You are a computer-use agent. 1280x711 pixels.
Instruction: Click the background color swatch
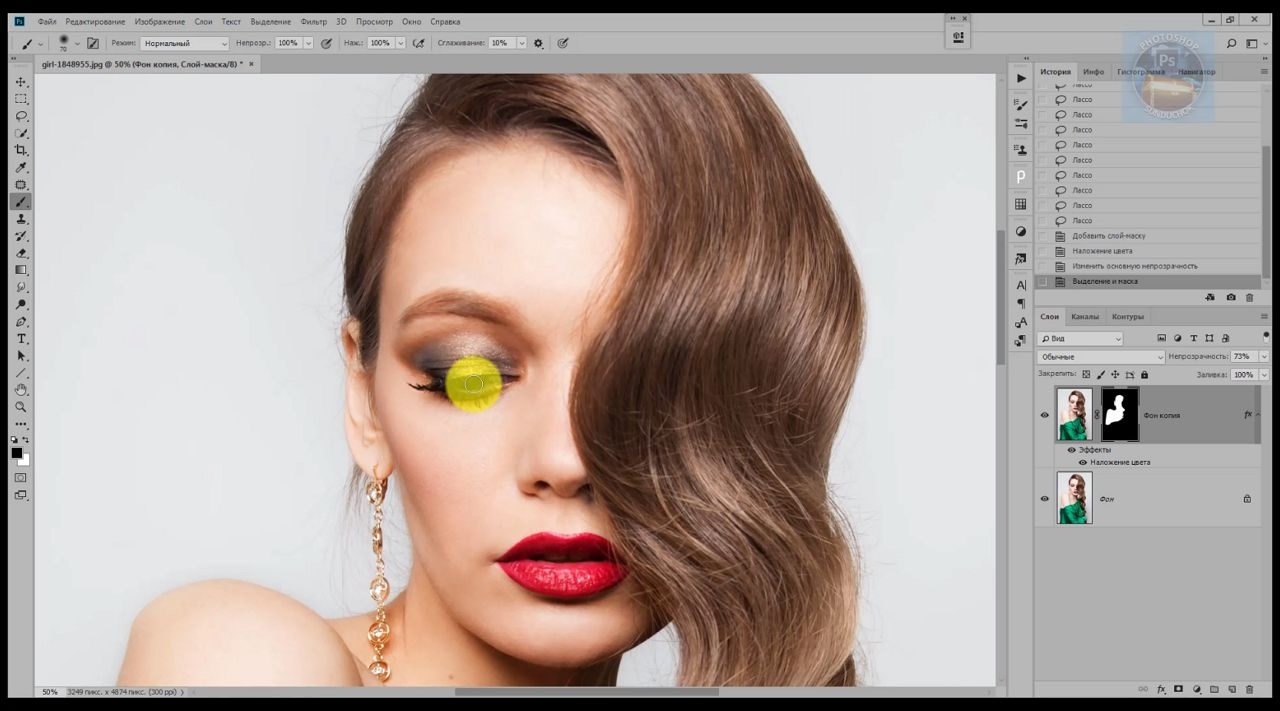click(24, 460)
